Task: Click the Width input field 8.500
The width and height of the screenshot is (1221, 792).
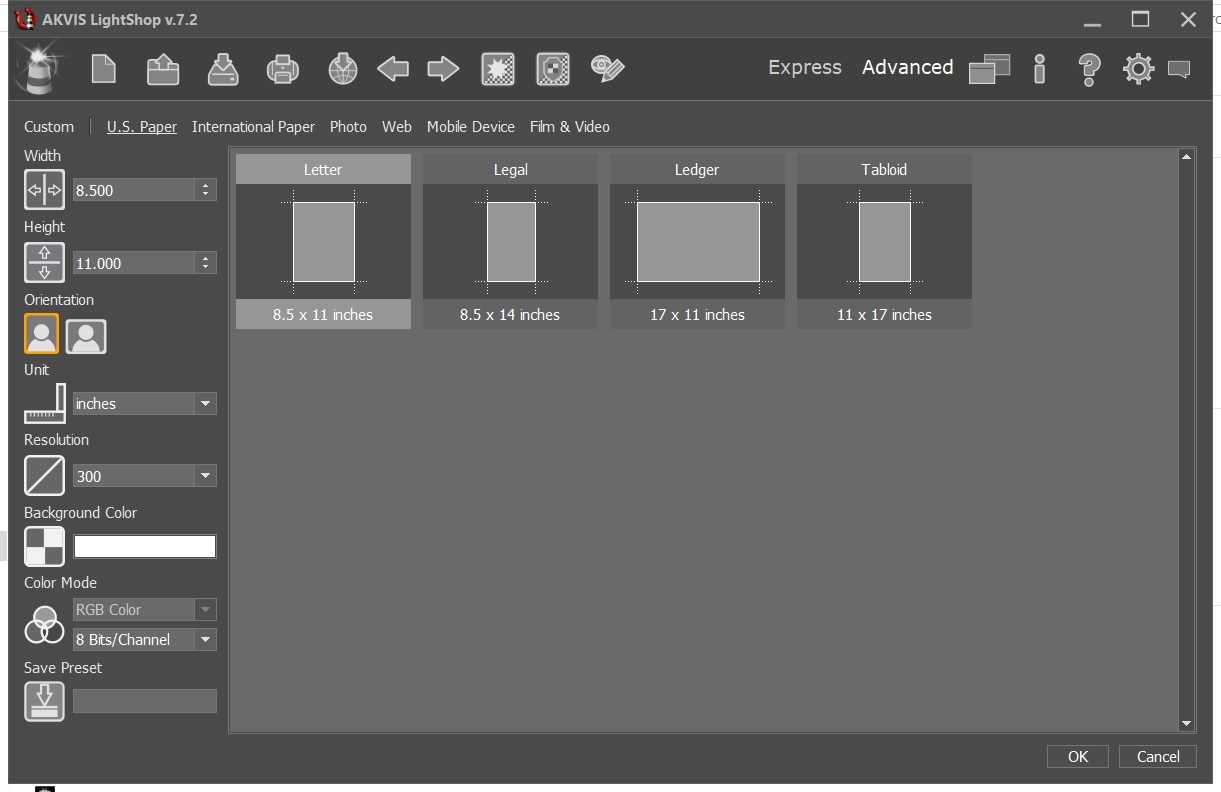Action: (x=135, y=189)
